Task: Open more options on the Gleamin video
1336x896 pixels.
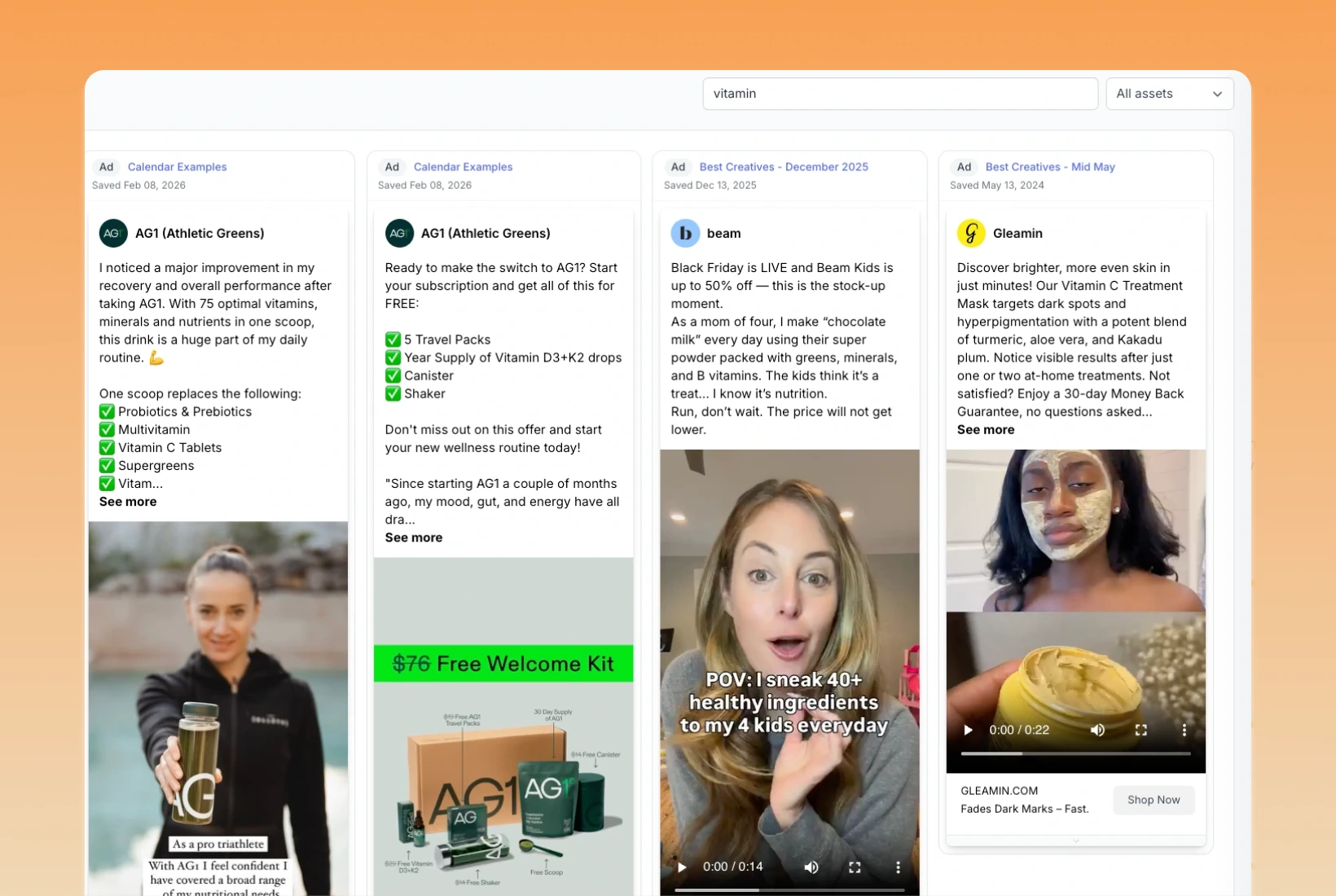Action: click(x=1184, y=730)
